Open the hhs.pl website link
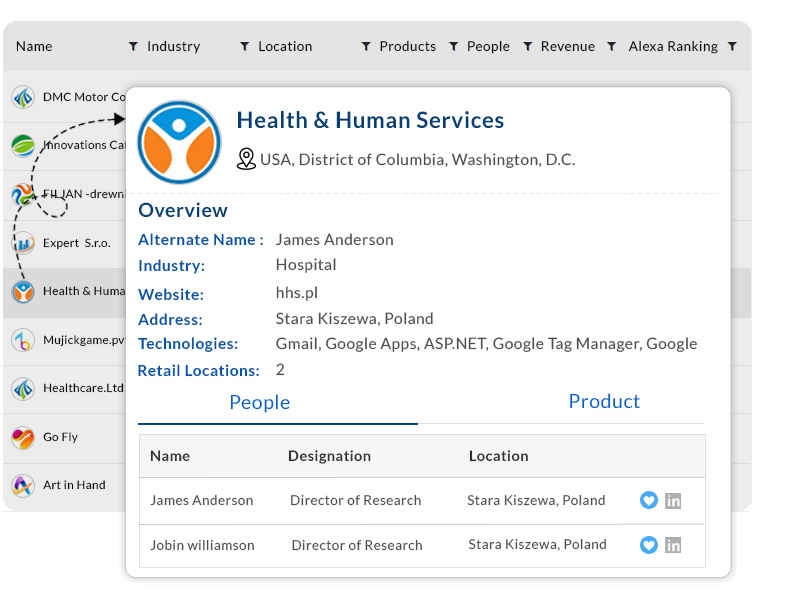The height and width of the screenshot is (600, 785). click(x=296, y=295)
